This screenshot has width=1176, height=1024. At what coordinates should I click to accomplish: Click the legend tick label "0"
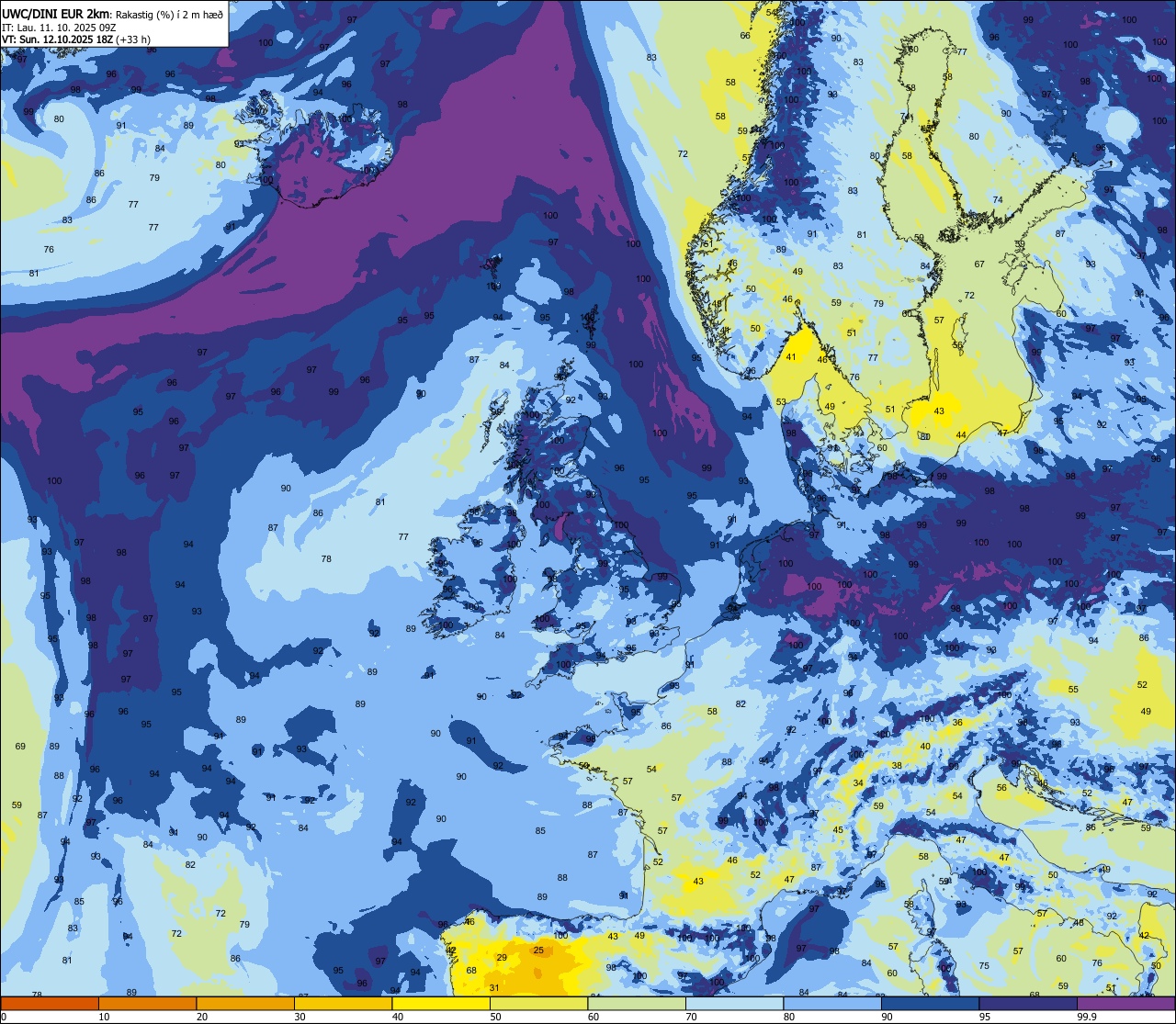(5, 1016)
